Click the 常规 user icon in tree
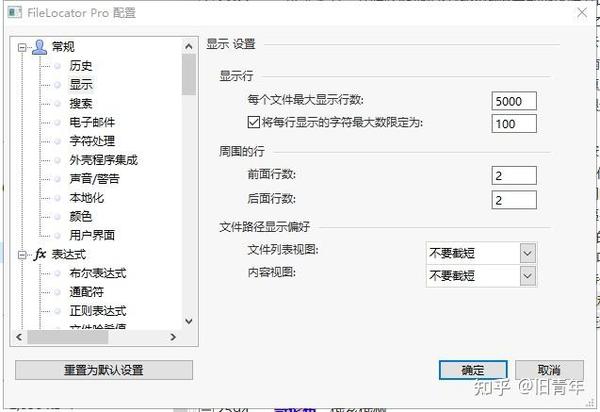This screenshot has width=600, height=412. point(39,47)
